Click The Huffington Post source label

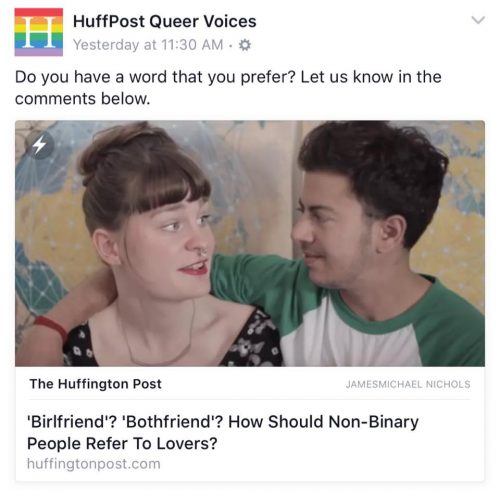(x=96, y=384)
